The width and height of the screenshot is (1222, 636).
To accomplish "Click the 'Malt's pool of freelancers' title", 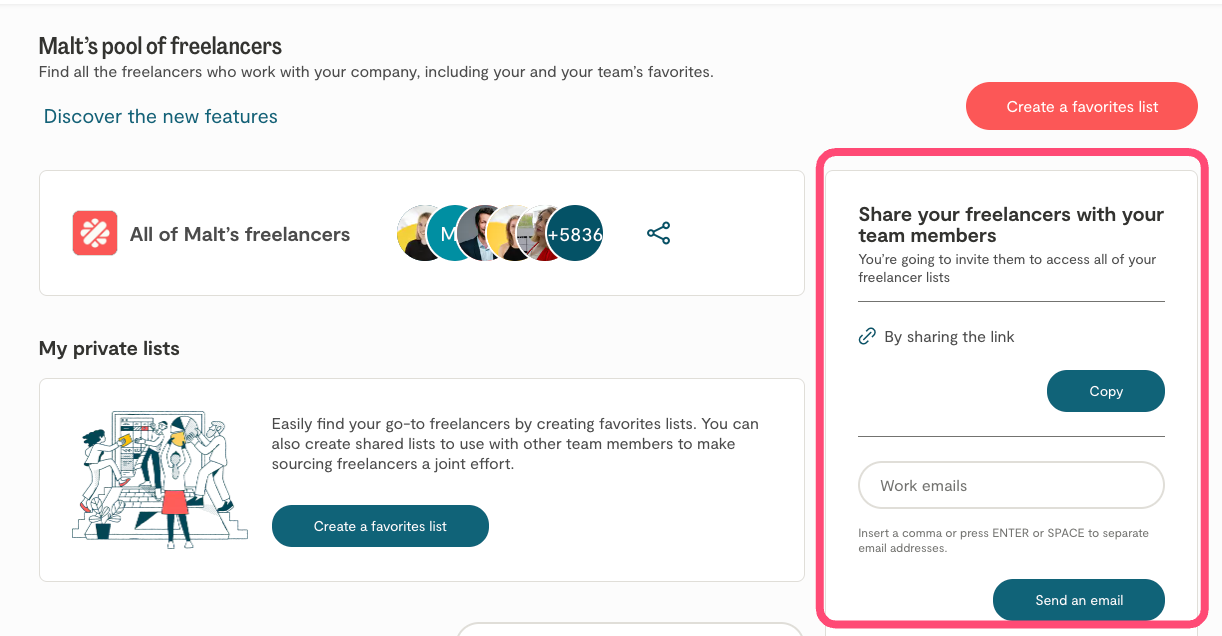I will click(160, 46).
